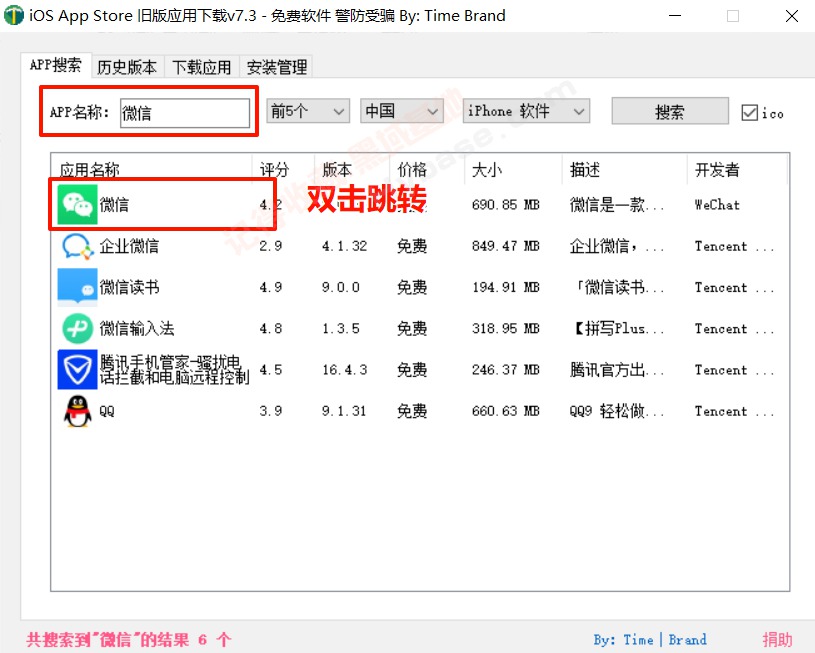The width and height of the screenshot is (815, 653).
Task: Click the 捐助 donate link
Action: 778,639
